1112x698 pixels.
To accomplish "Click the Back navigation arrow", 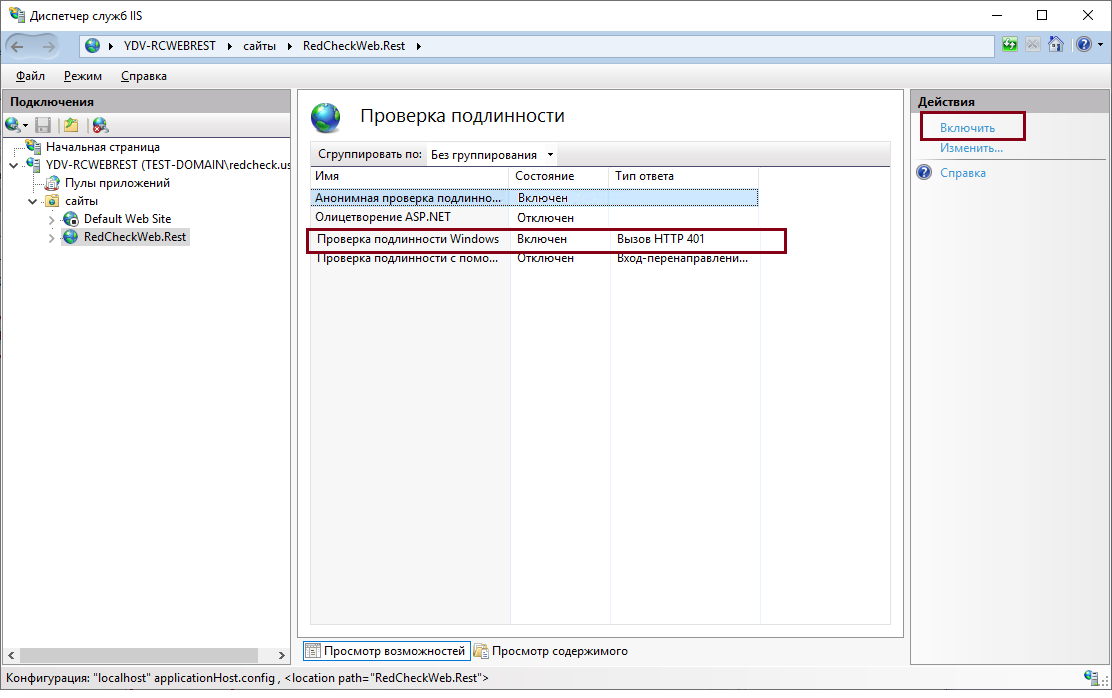I will tap(19, 46).
